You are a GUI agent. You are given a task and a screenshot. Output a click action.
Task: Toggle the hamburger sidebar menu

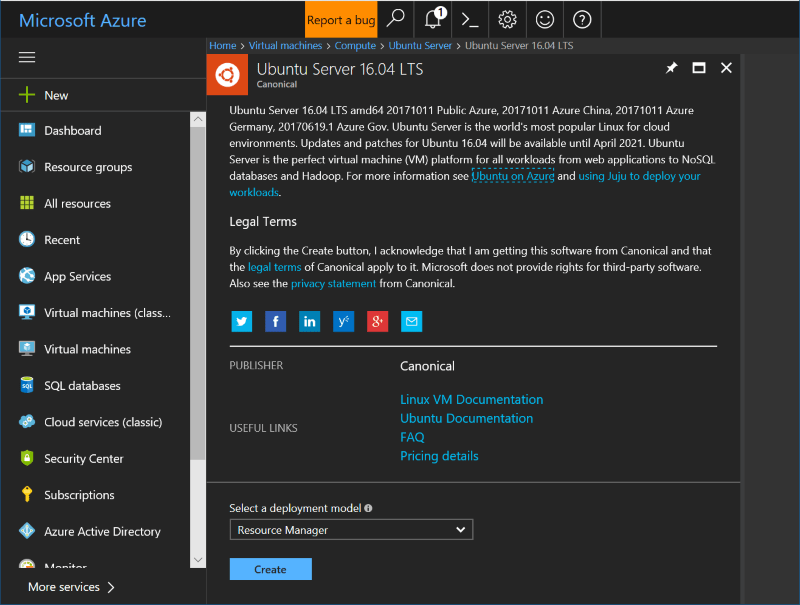tap(28, 57)
